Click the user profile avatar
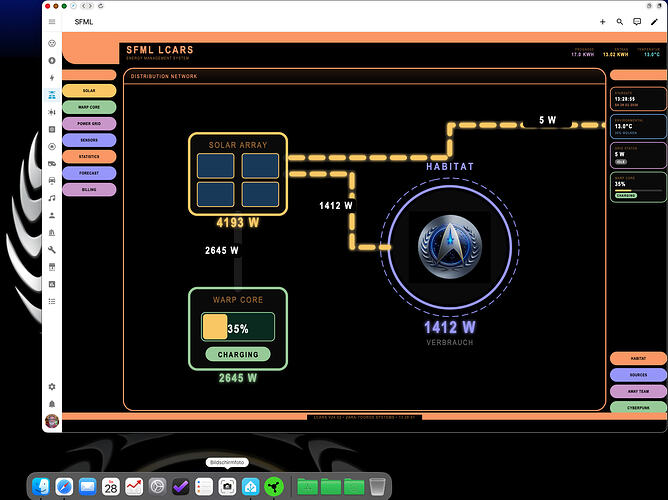Image resolution: width=668 pixels, height=500 pixels. (52, 421)
